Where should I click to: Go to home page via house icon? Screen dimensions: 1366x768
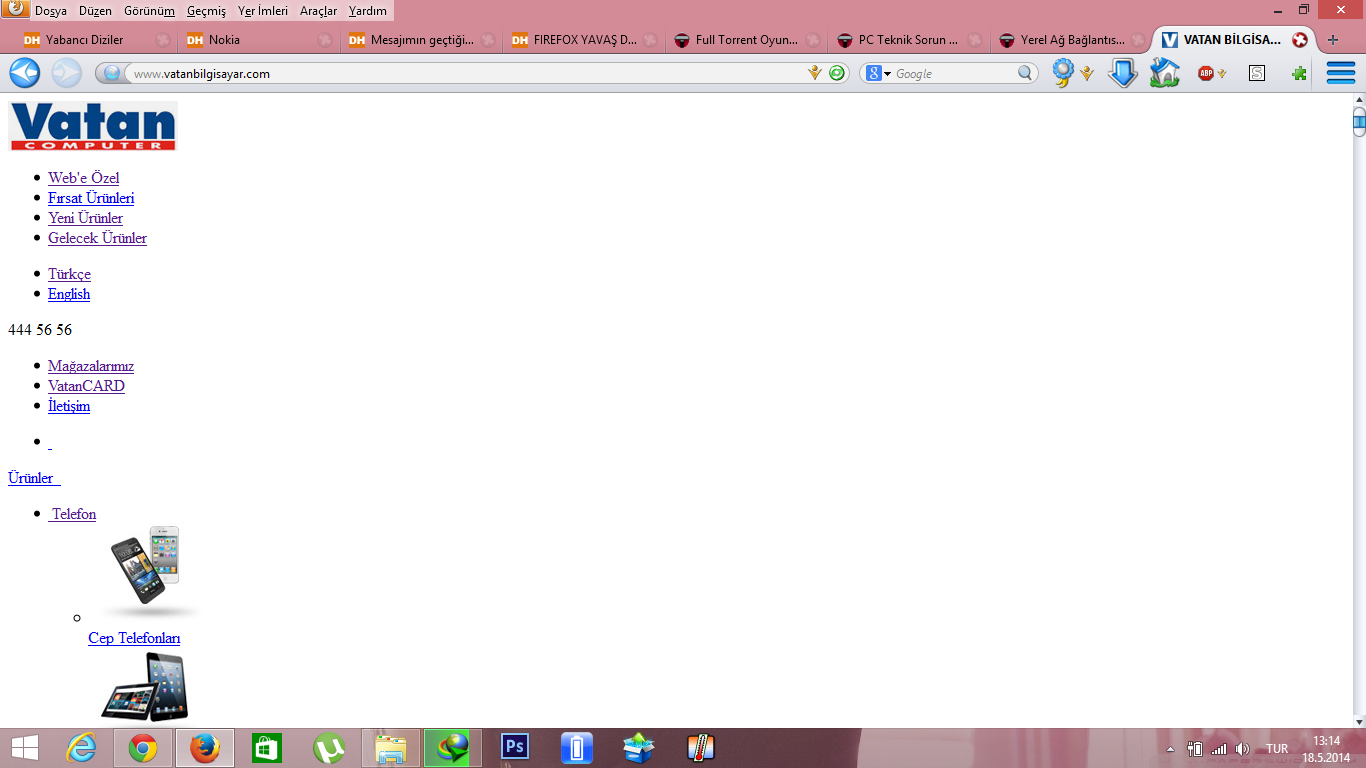[1164, 73]
